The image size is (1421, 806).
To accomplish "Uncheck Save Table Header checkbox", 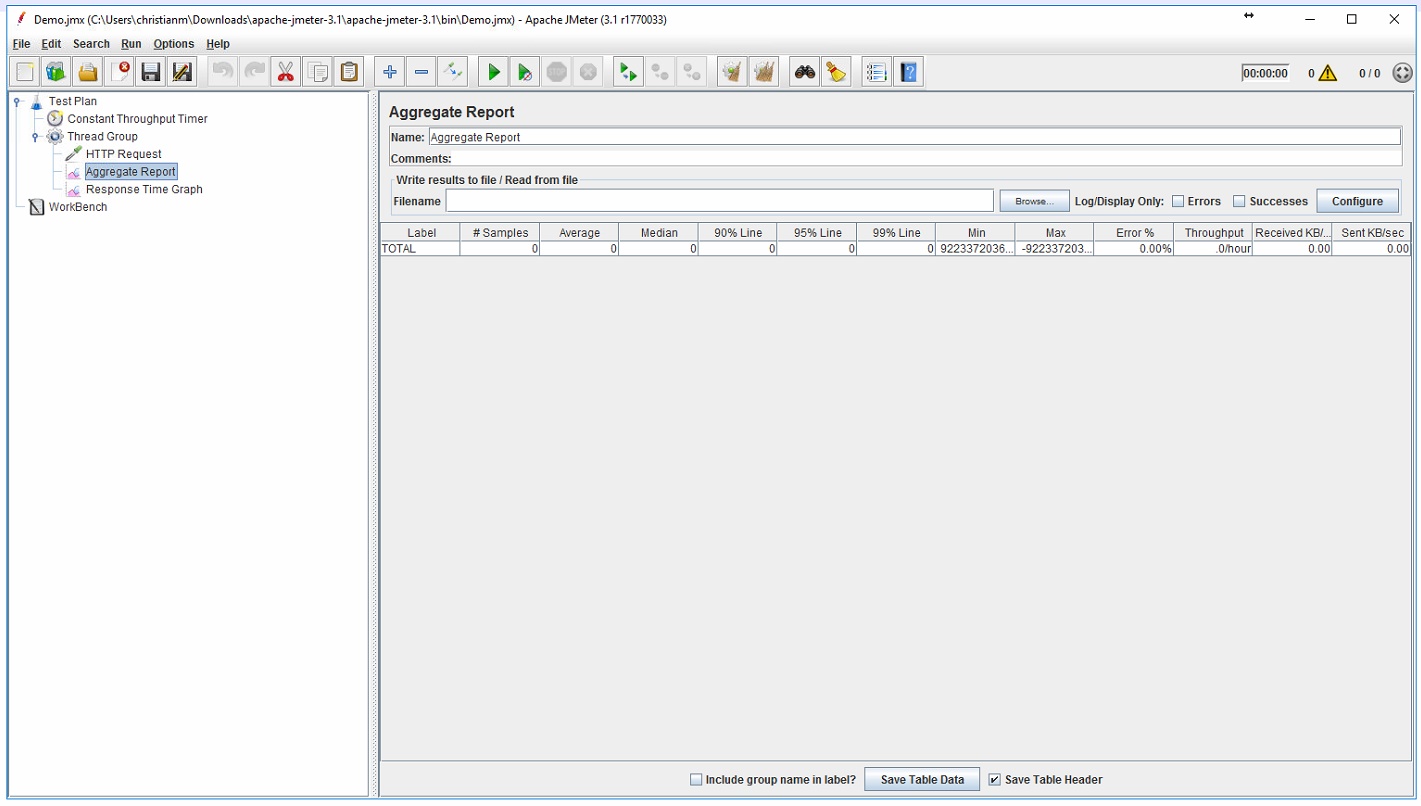I will (994, 780).
